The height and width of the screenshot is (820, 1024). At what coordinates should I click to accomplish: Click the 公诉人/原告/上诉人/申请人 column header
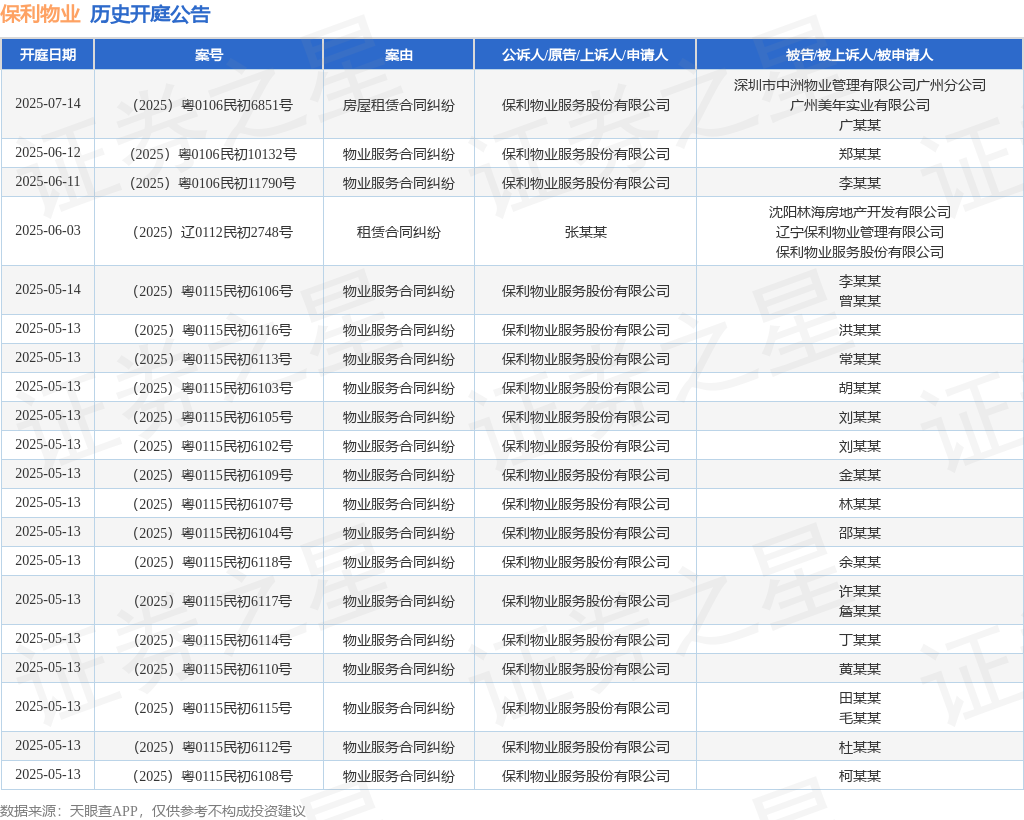click(585, 55)
